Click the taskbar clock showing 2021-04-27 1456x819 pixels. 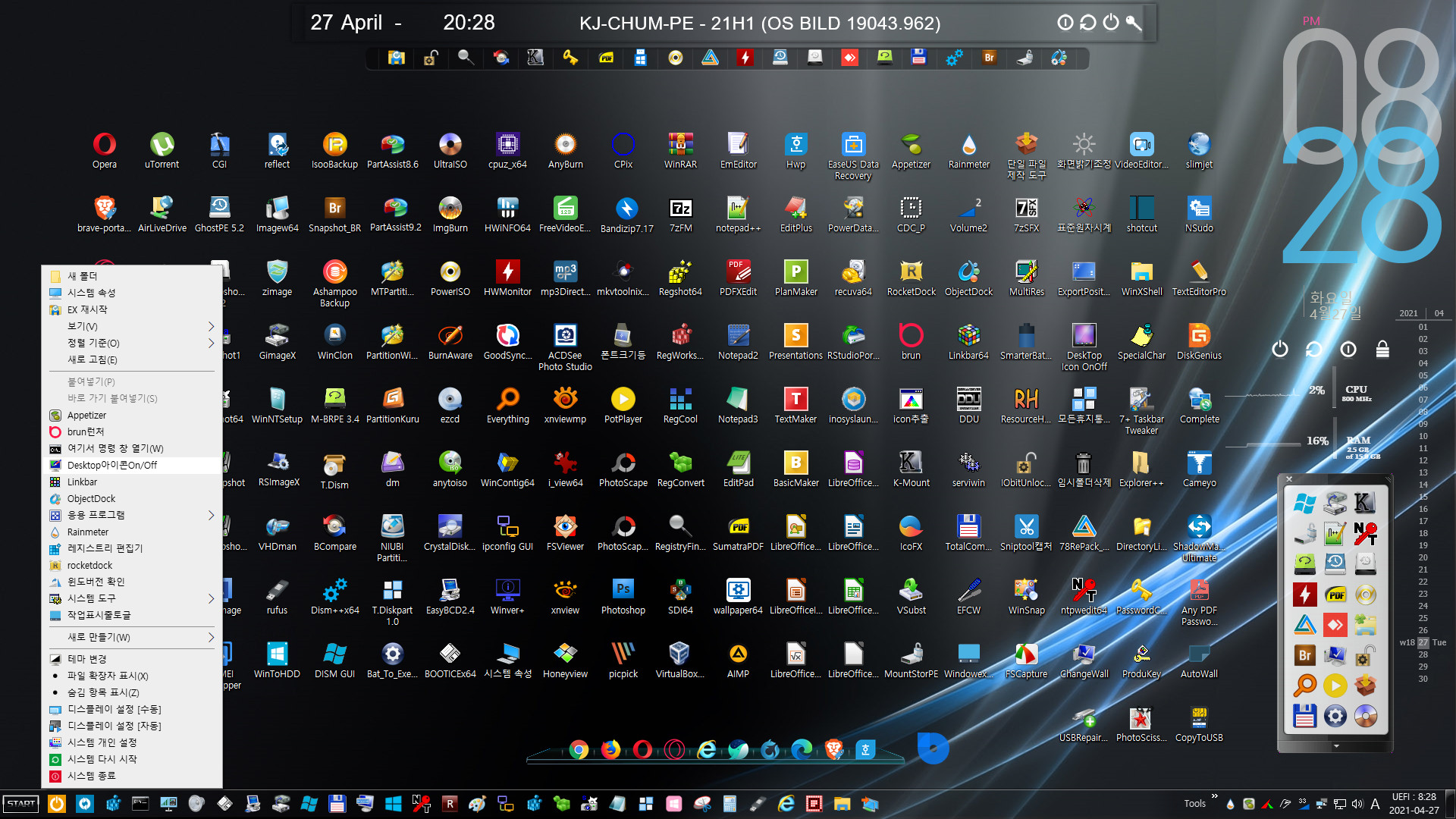(1414, 804)
